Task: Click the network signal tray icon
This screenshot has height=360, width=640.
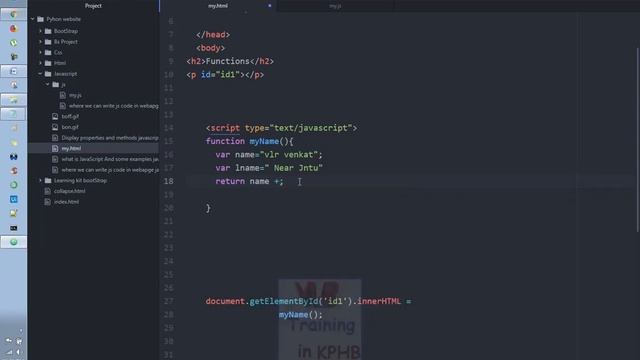Action: point(9,352)
